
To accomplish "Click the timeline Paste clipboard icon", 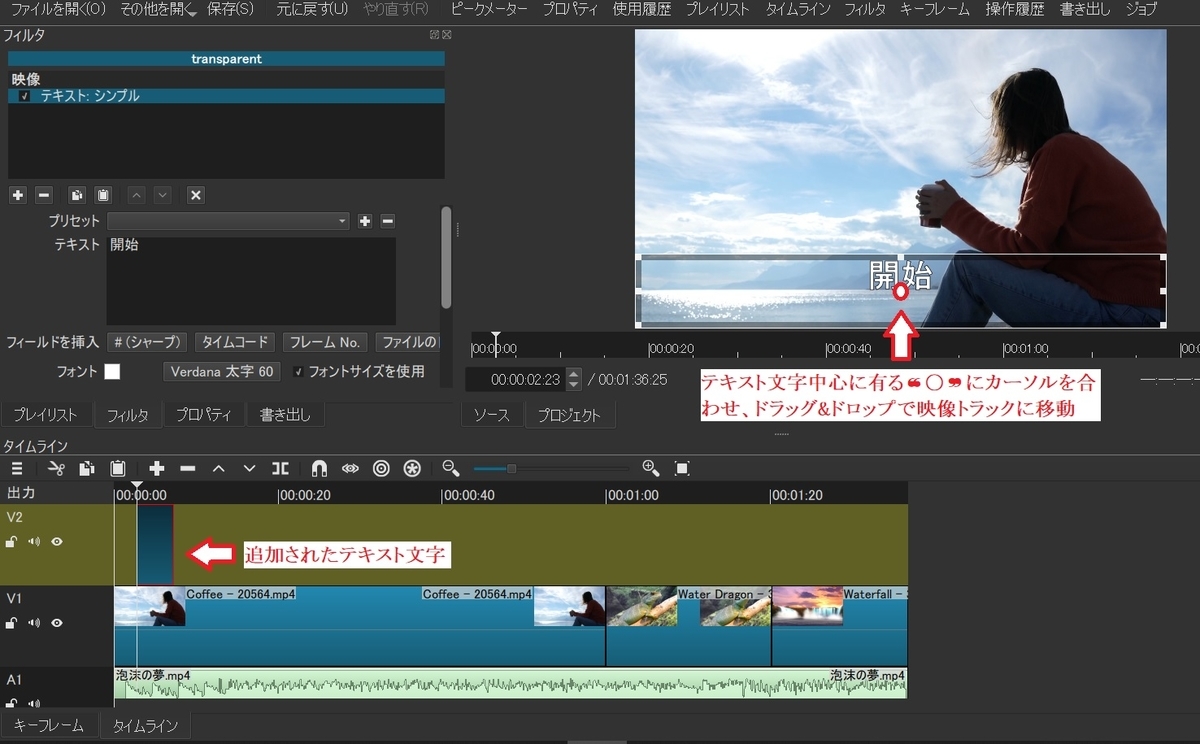I will [x=118, y=468].
